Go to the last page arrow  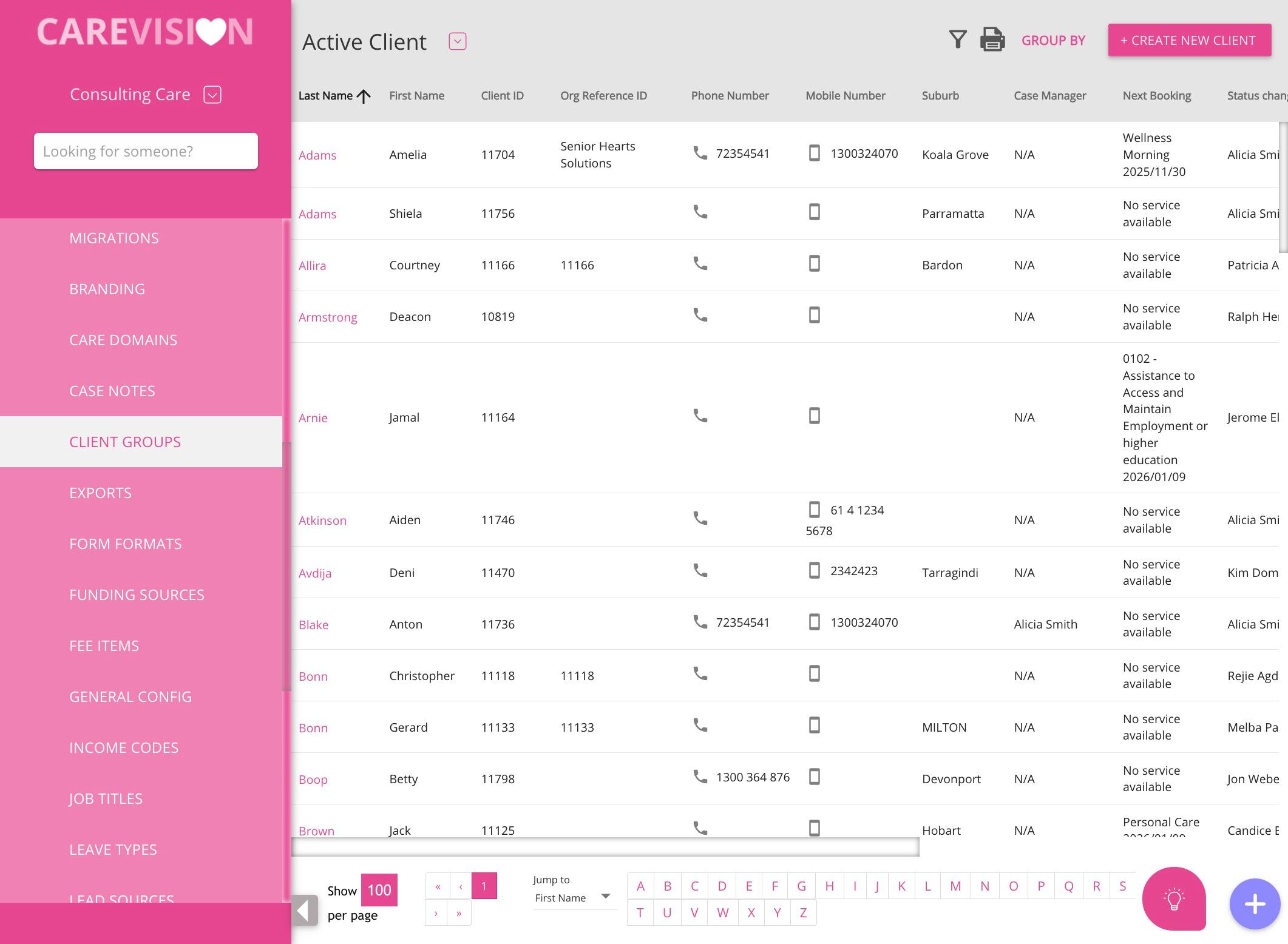point(459,913)
